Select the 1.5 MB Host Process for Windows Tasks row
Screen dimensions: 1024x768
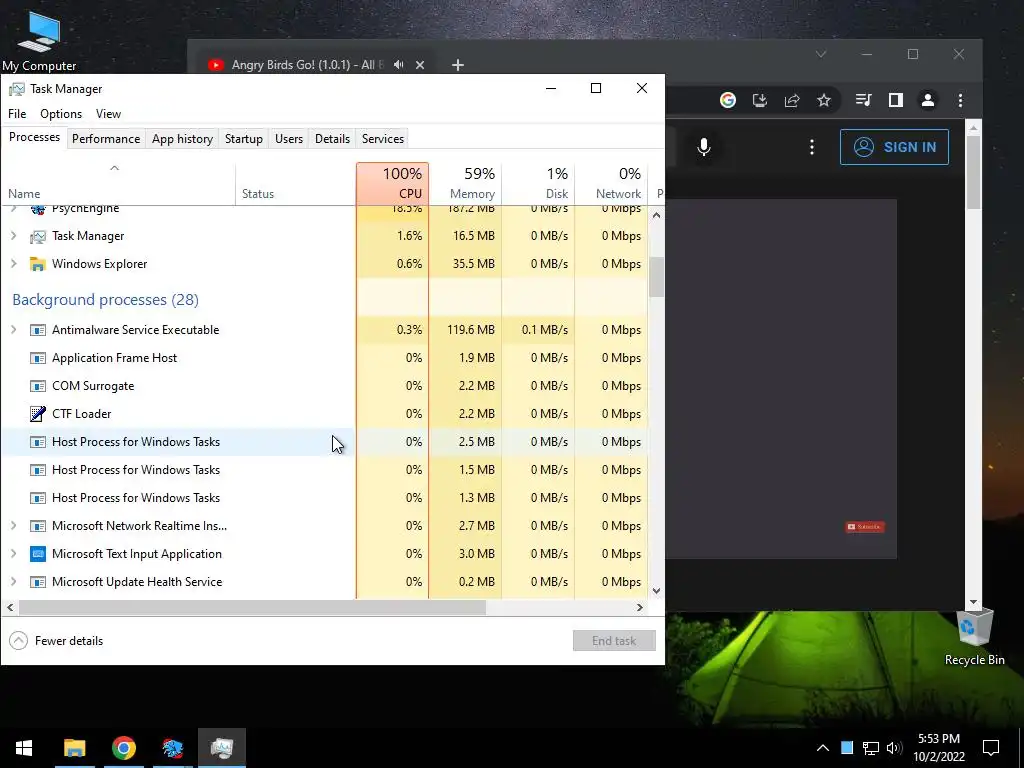[x=325, y=470]
